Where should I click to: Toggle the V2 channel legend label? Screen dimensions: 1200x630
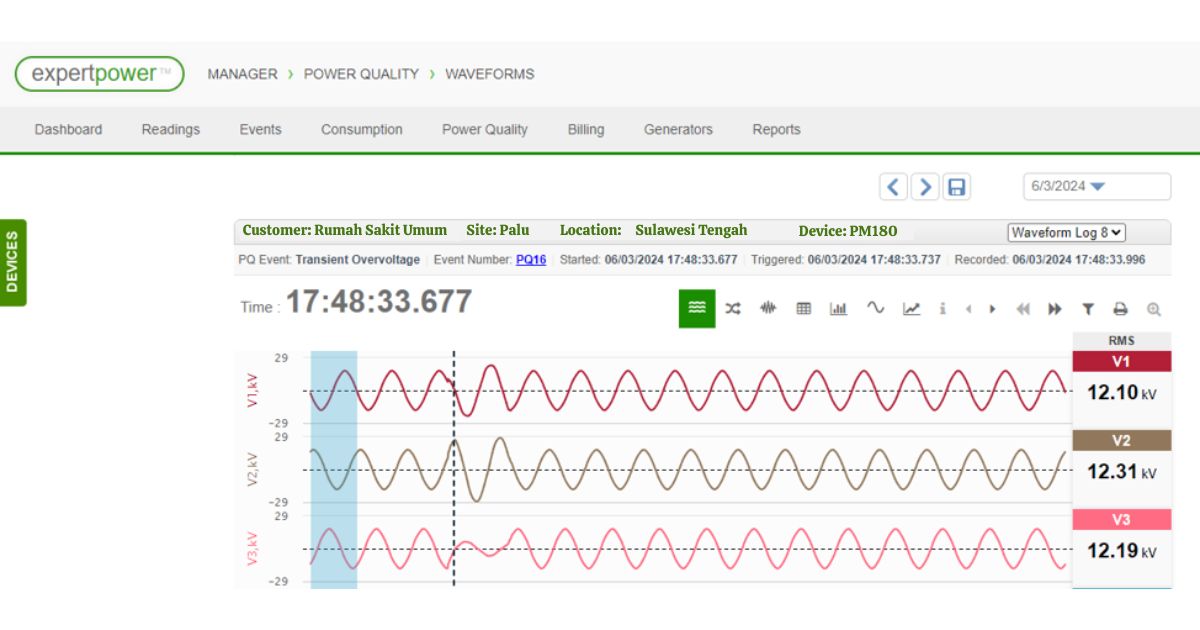1121,440
